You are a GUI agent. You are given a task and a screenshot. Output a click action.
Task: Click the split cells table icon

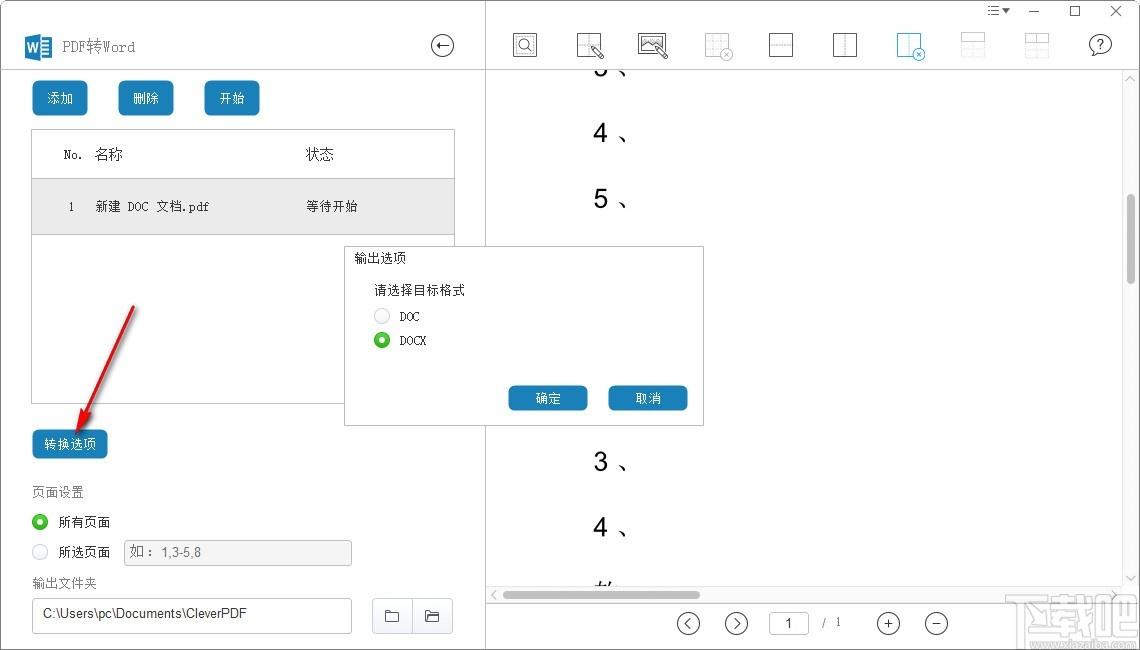point(1037,45)
